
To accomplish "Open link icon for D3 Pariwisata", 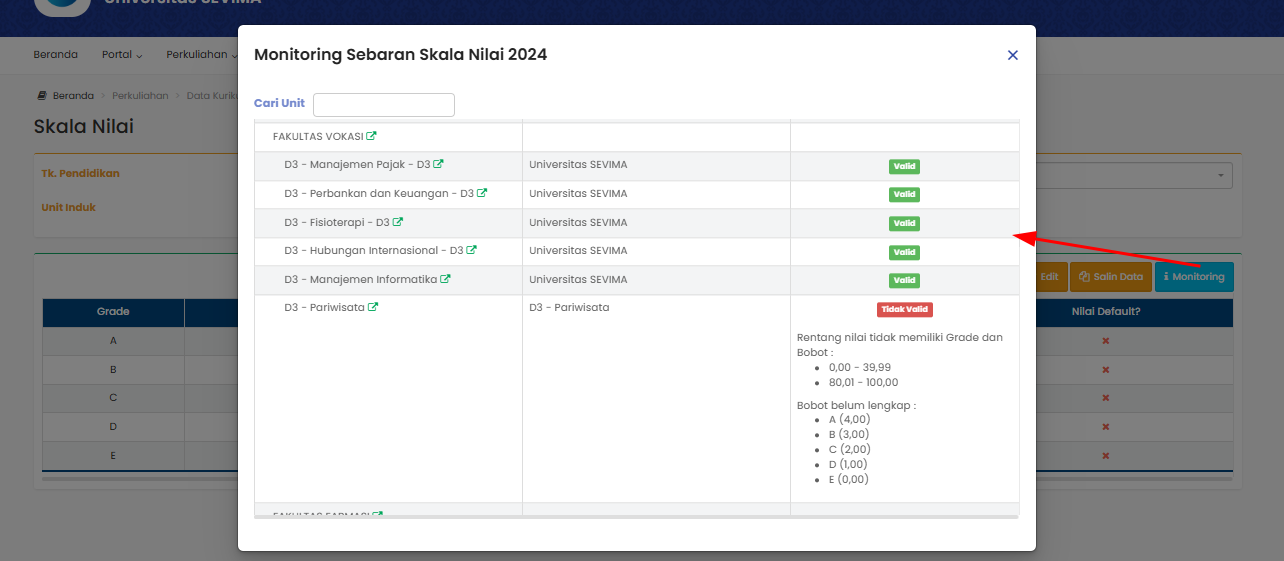I will click(373, 307).
